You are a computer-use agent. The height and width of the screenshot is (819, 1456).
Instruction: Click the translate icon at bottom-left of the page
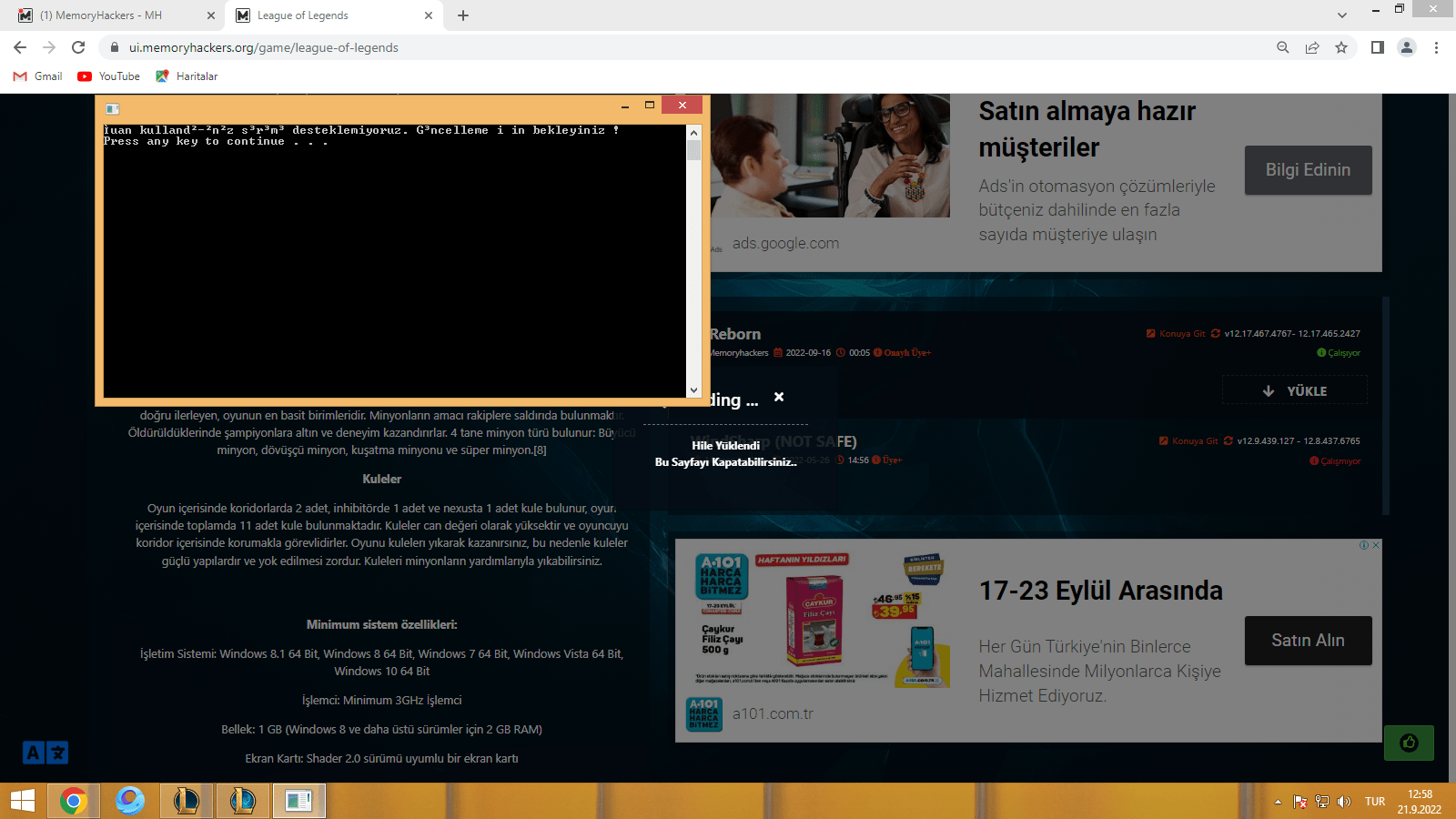(x=45, y=753)
